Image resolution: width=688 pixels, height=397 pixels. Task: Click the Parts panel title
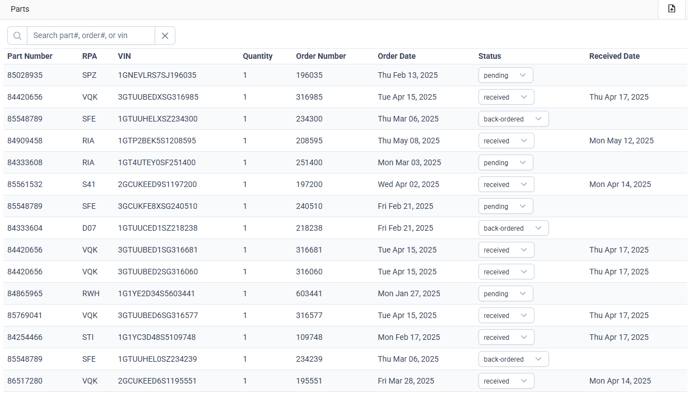20,9
